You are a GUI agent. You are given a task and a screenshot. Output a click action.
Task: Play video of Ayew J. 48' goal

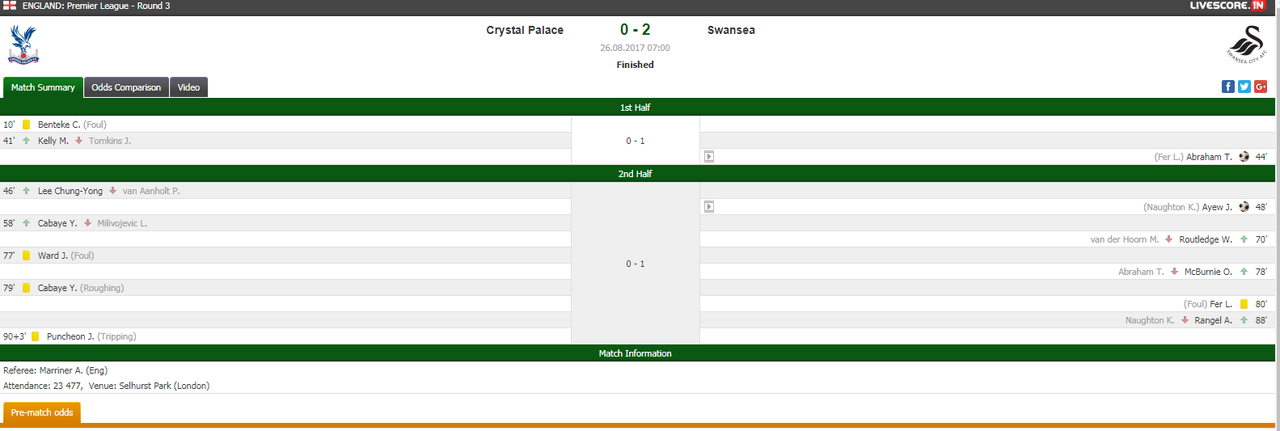[x=709, y=206]
